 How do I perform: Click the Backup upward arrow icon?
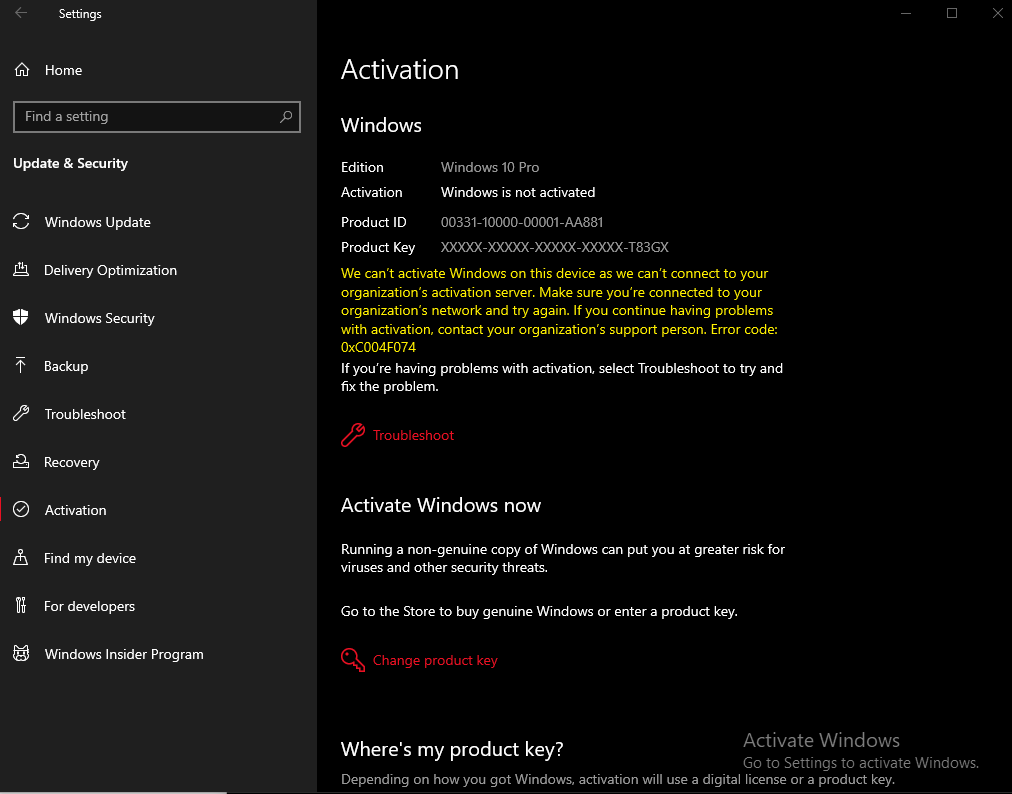tap(21, 365)
